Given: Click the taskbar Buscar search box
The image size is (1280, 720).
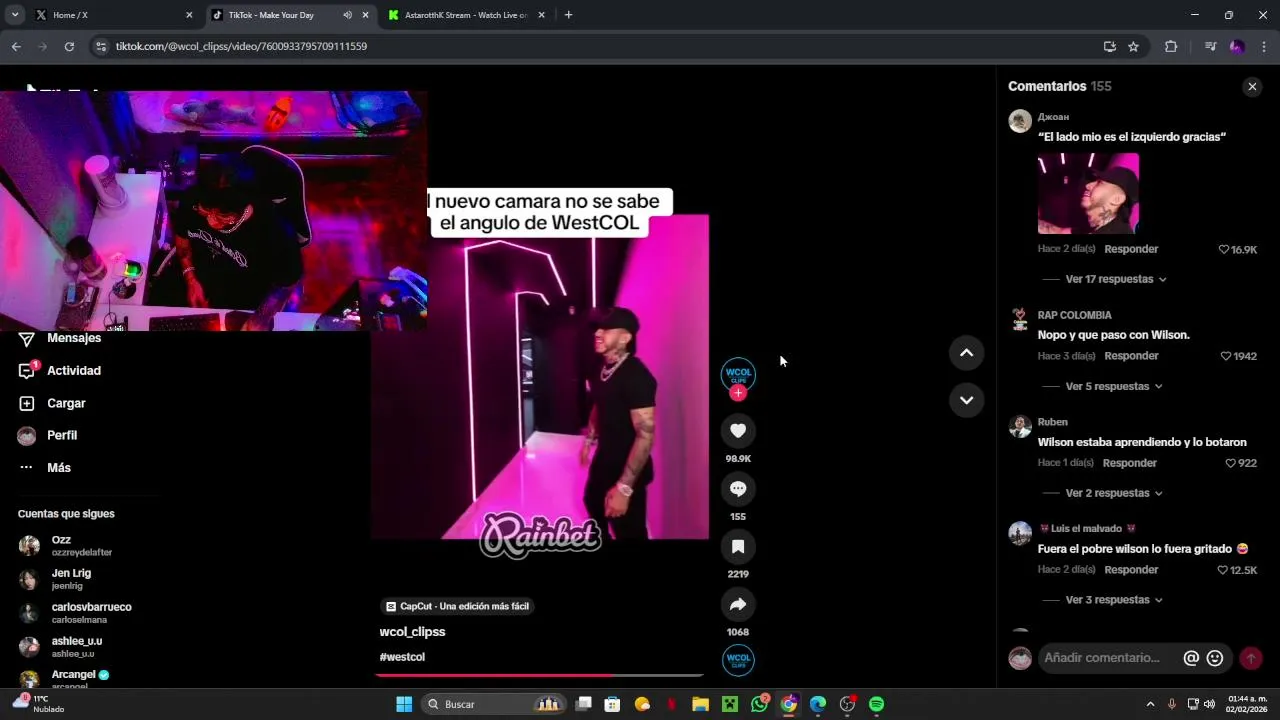Looking at the screenshot, I should [x=495, y=704].
